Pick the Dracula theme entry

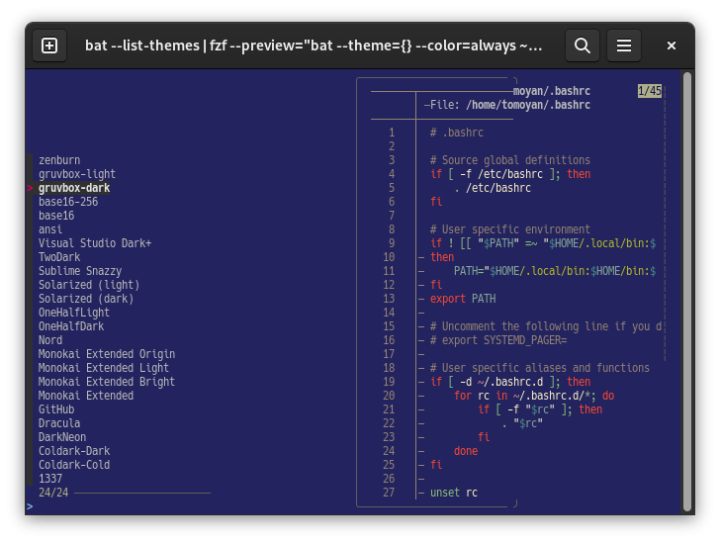click(x=59, y=423)
